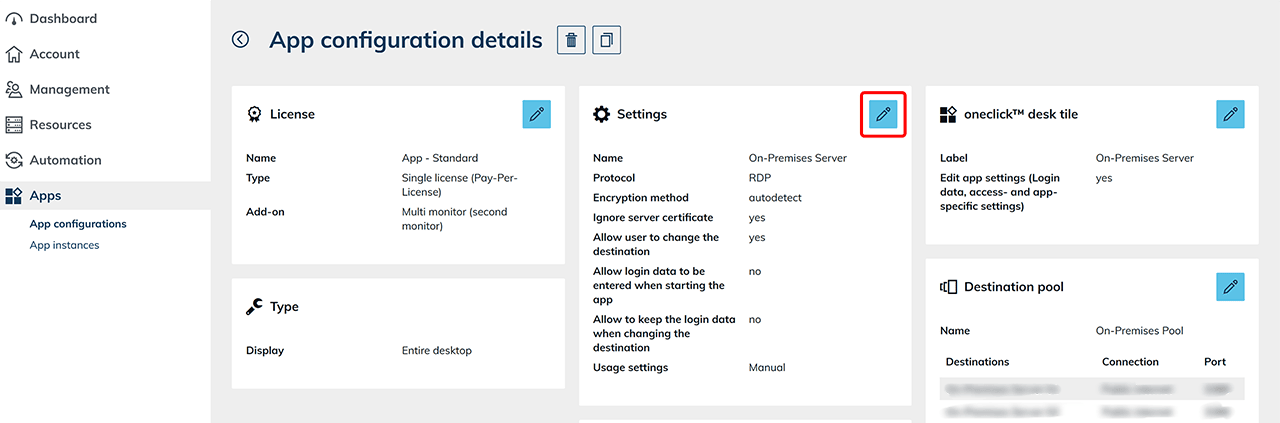Navigate to Automation in sidebar
Viewport: 1280px width, 423px height.
(65, 160)
